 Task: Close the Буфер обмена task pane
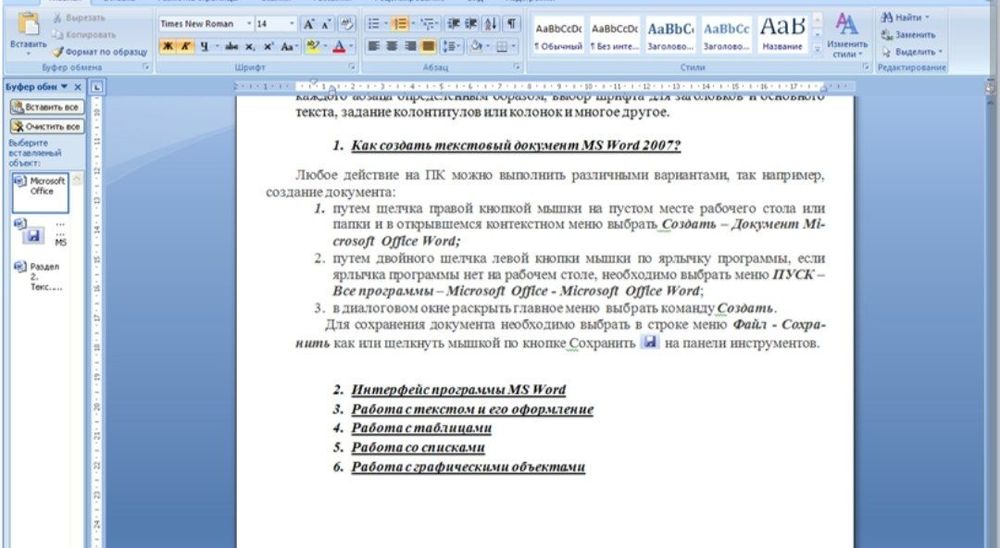tap(78, 87)
